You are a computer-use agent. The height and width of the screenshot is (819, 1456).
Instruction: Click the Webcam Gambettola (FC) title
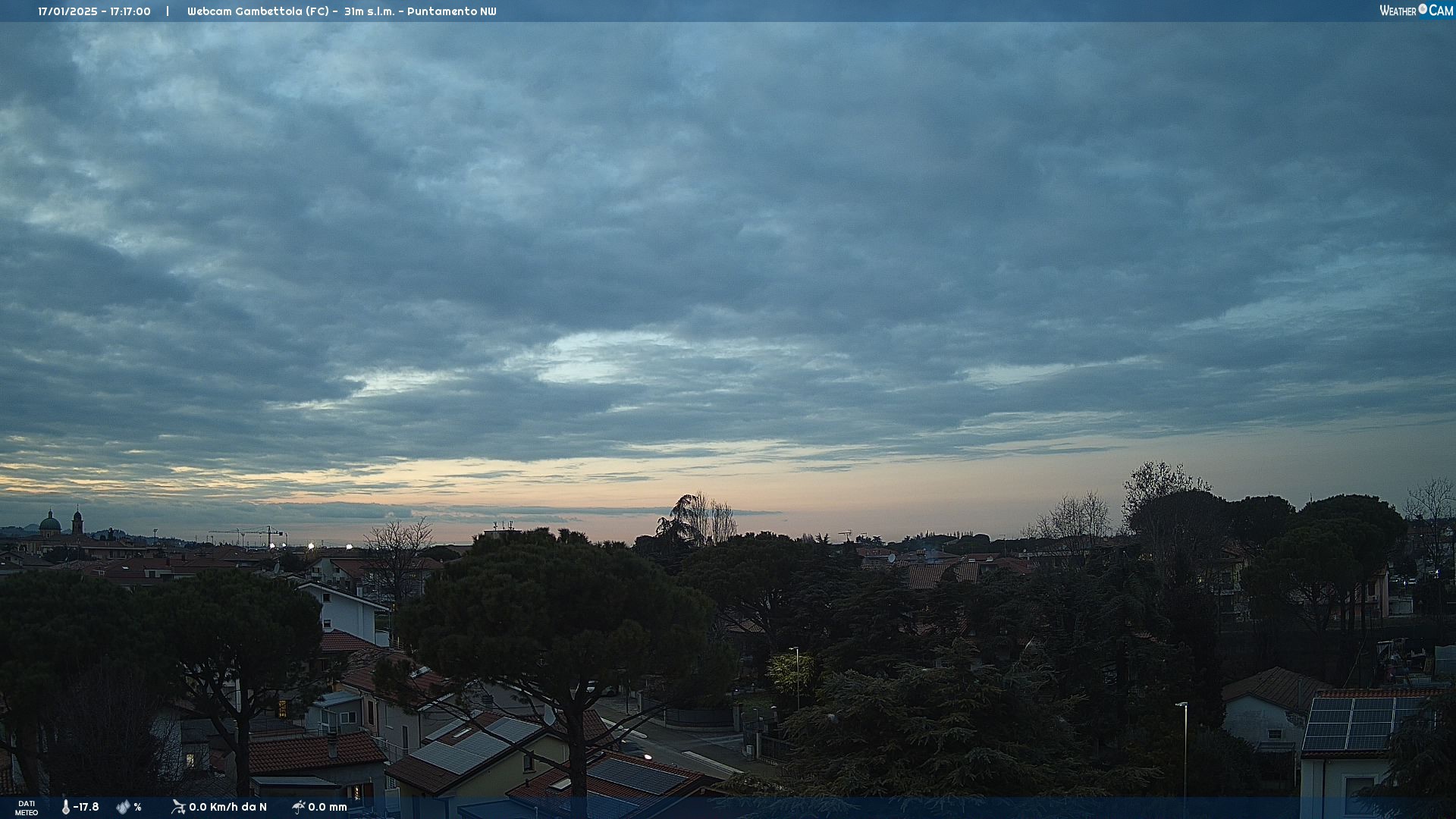tap(259, 11)
